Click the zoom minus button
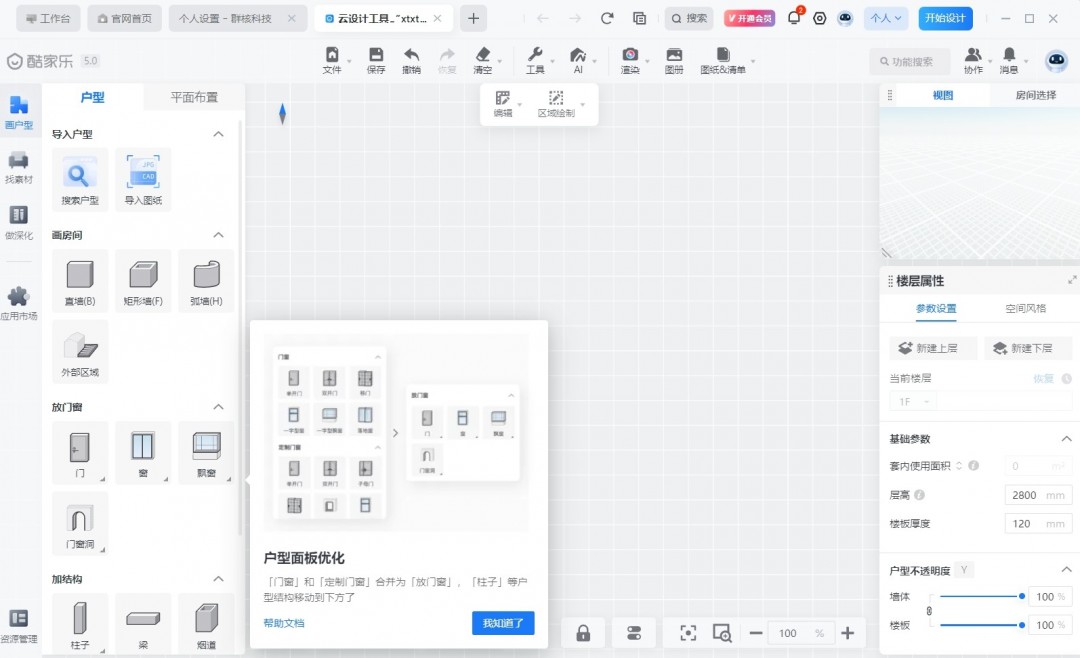1080x658 pixels. coord(756,633)
